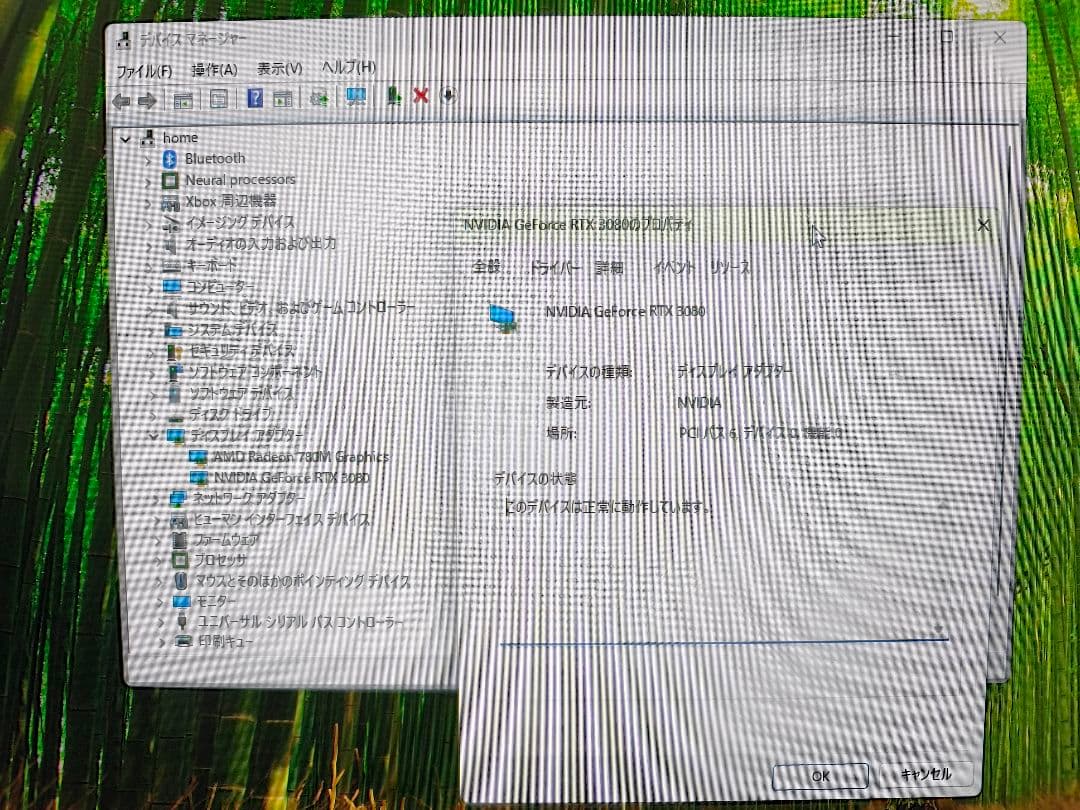Viewport: 1080px width, 810px height.
Task: Switch to the ドライバー tab
Action: pyautogui.click(x=554, y=268)
